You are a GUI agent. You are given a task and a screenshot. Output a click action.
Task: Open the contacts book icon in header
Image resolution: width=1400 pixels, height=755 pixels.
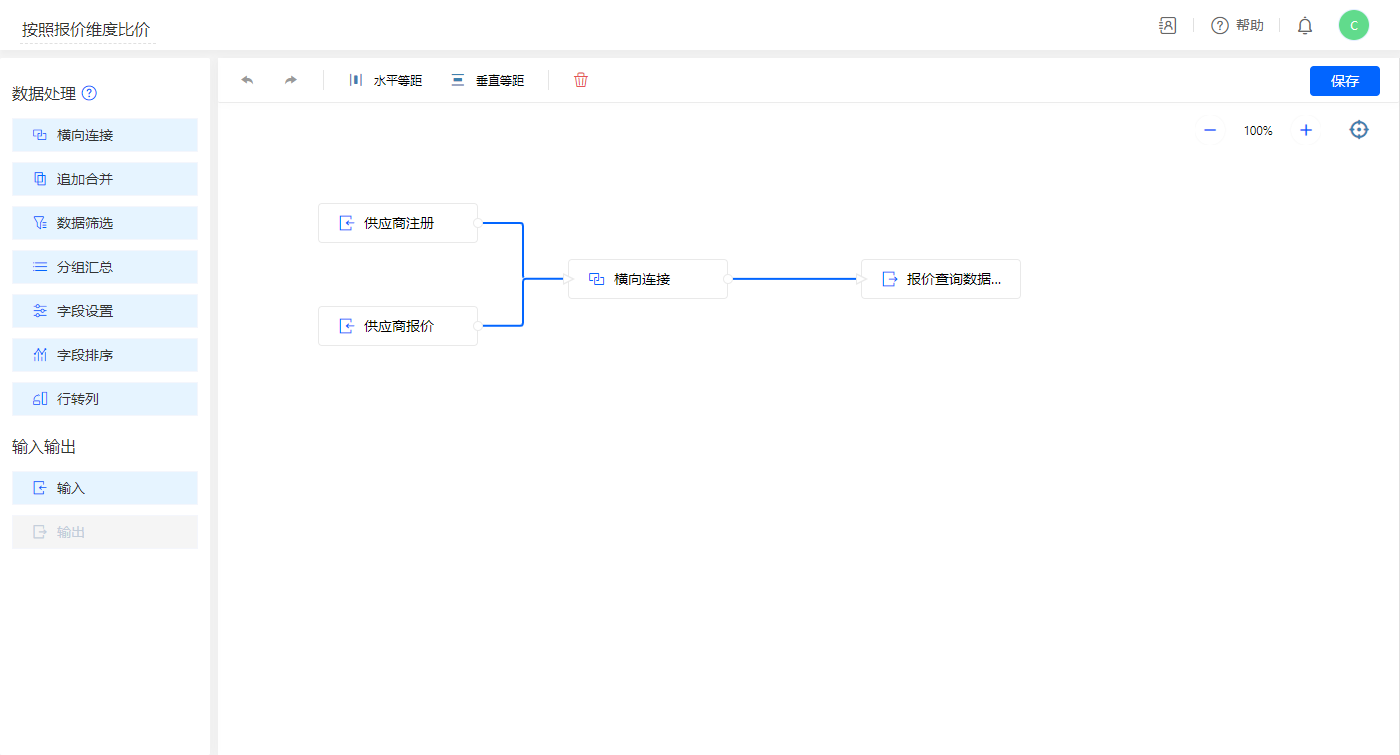(x=1167, y=26)
